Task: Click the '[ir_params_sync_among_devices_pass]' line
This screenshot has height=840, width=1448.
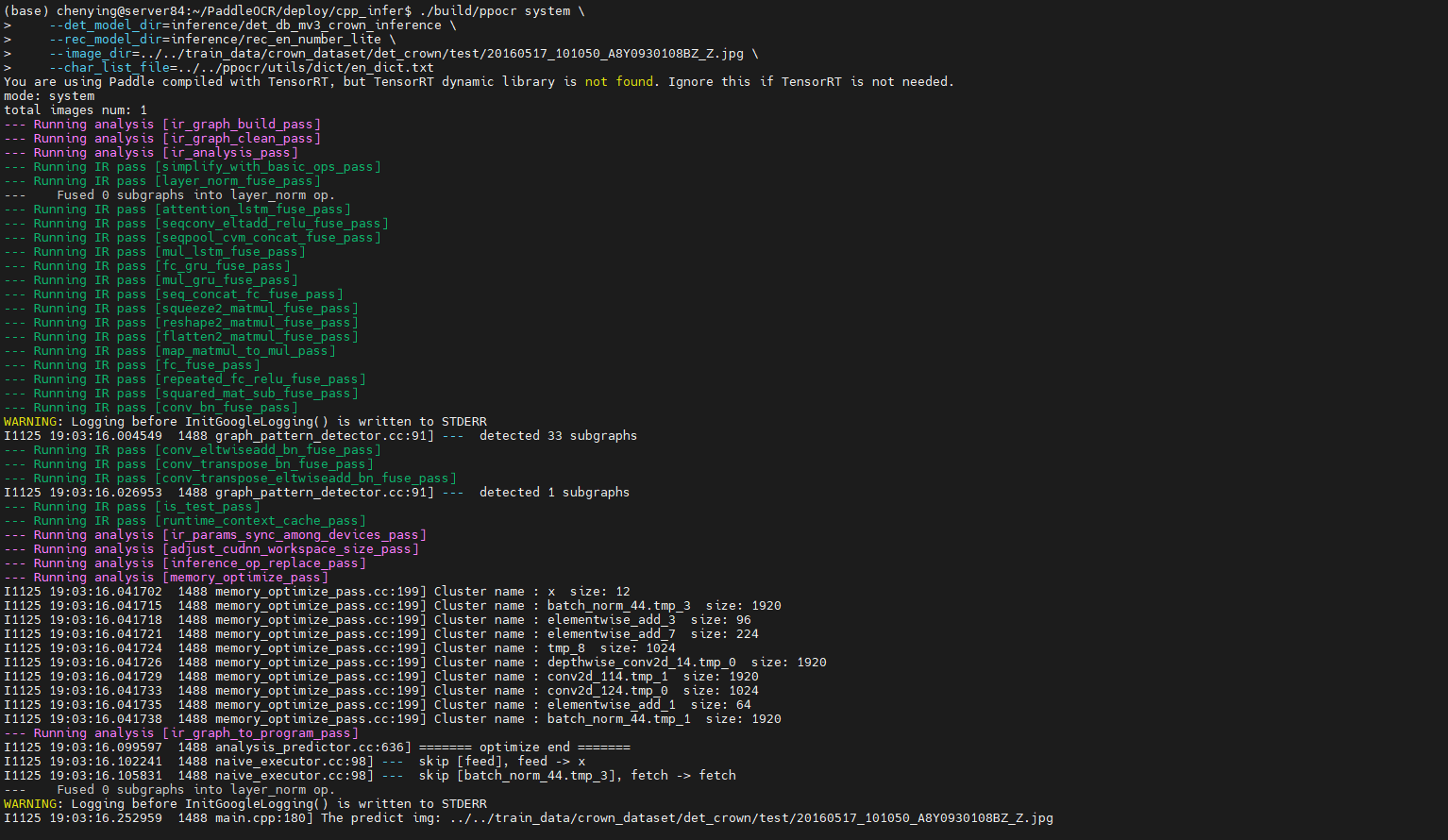Action: (215, 535)
